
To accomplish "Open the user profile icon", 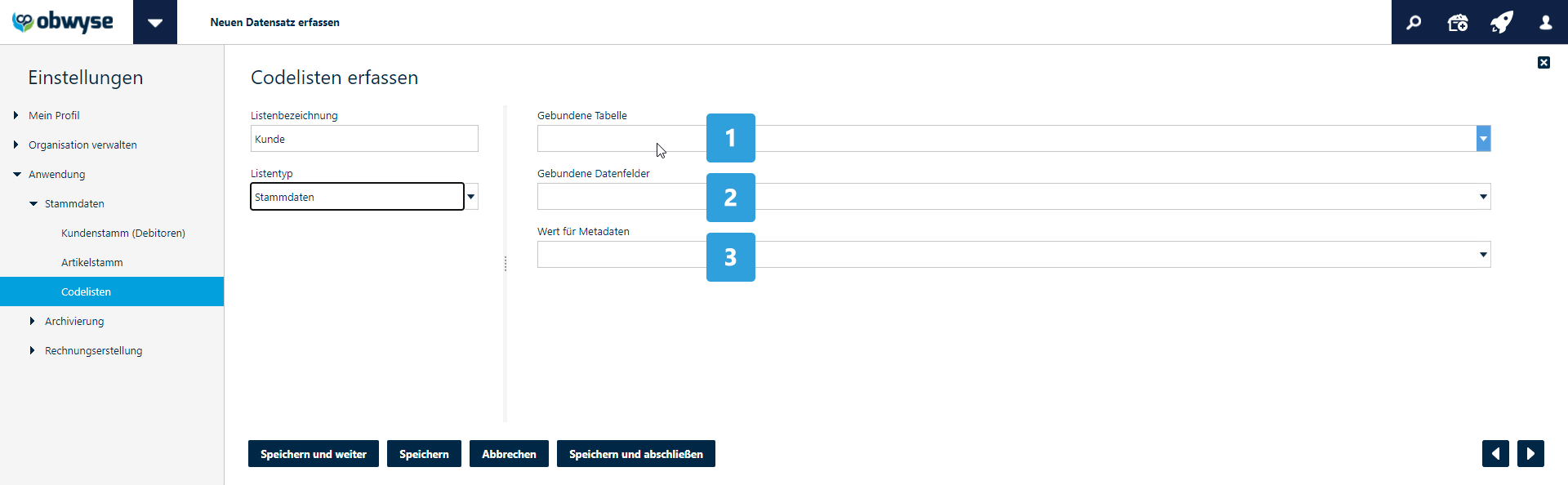I will [x=1546, y=23].
